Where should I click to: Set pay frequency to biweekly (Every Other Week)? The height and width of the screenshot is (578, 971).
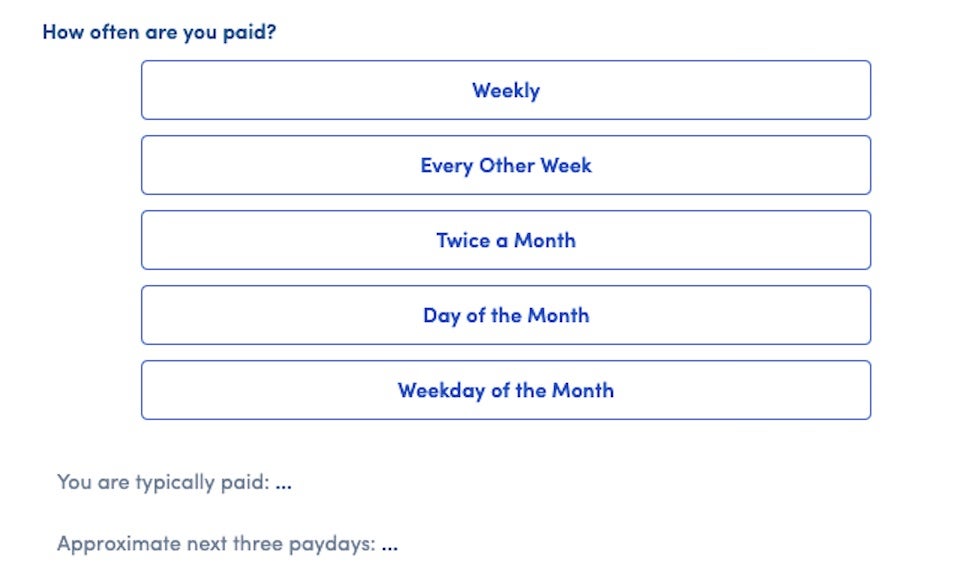pos(505,165)
